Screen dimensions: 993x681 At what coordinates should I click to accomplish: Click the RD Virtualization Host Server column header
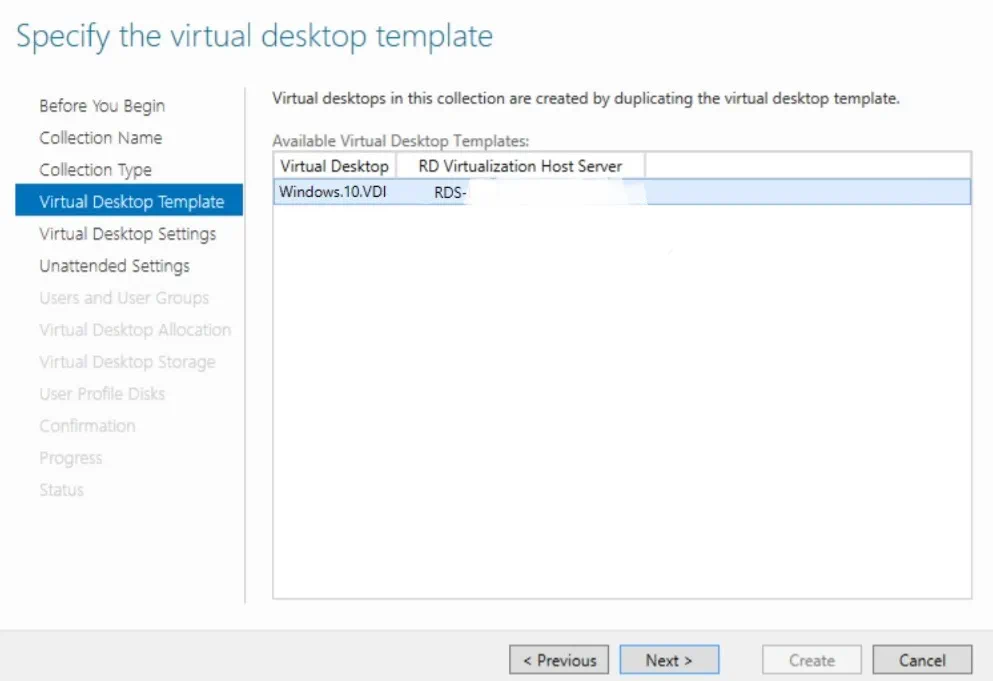519,166
